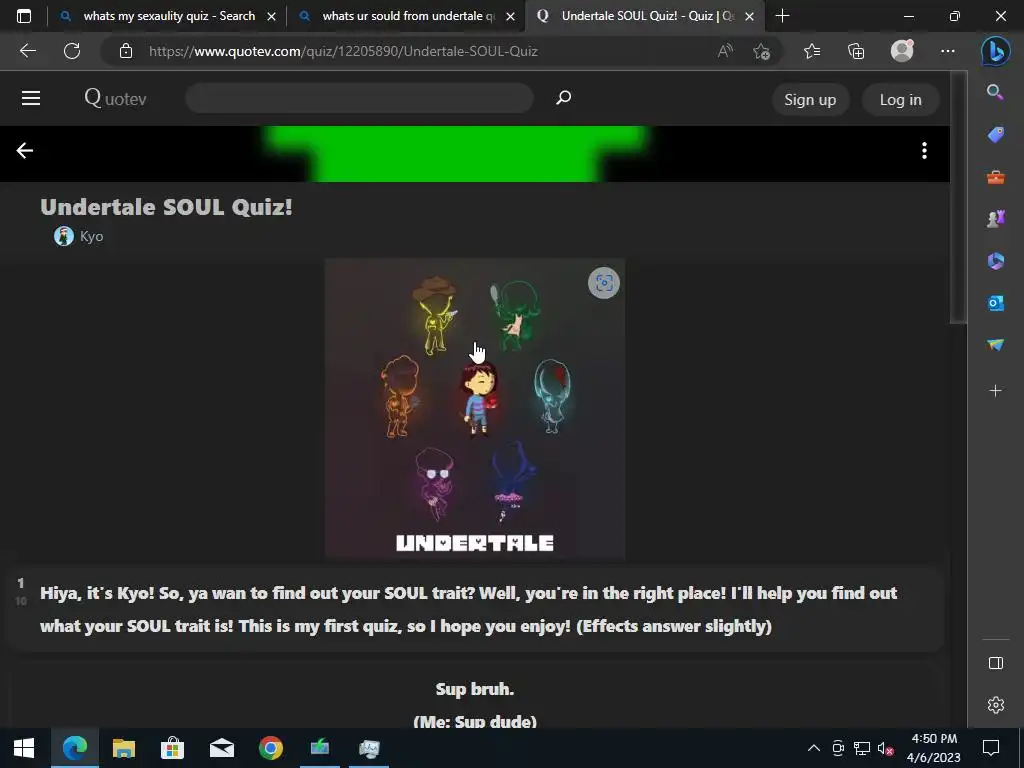Open Edge Settings and more menu
The height and width of the screenshot is (768, 1024).
coord(948,51)
